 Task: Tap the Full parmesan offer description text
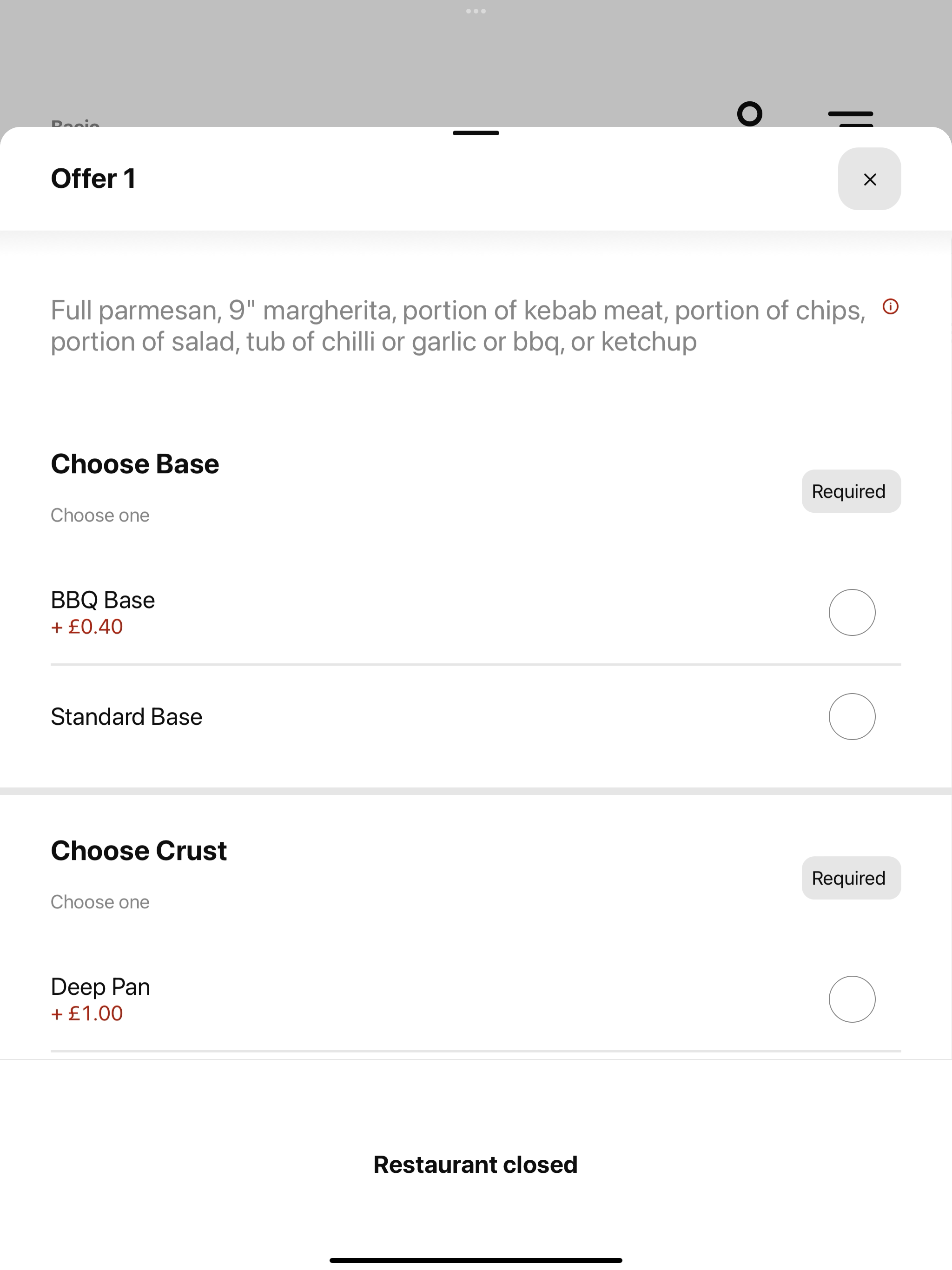click(458, 325)
